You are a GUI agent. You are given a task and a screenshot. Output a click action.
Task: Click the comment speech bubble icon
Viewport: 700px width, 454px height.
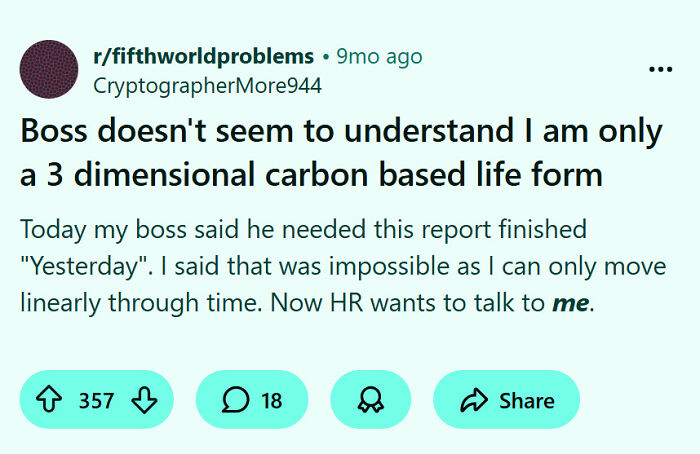(237, 401)
